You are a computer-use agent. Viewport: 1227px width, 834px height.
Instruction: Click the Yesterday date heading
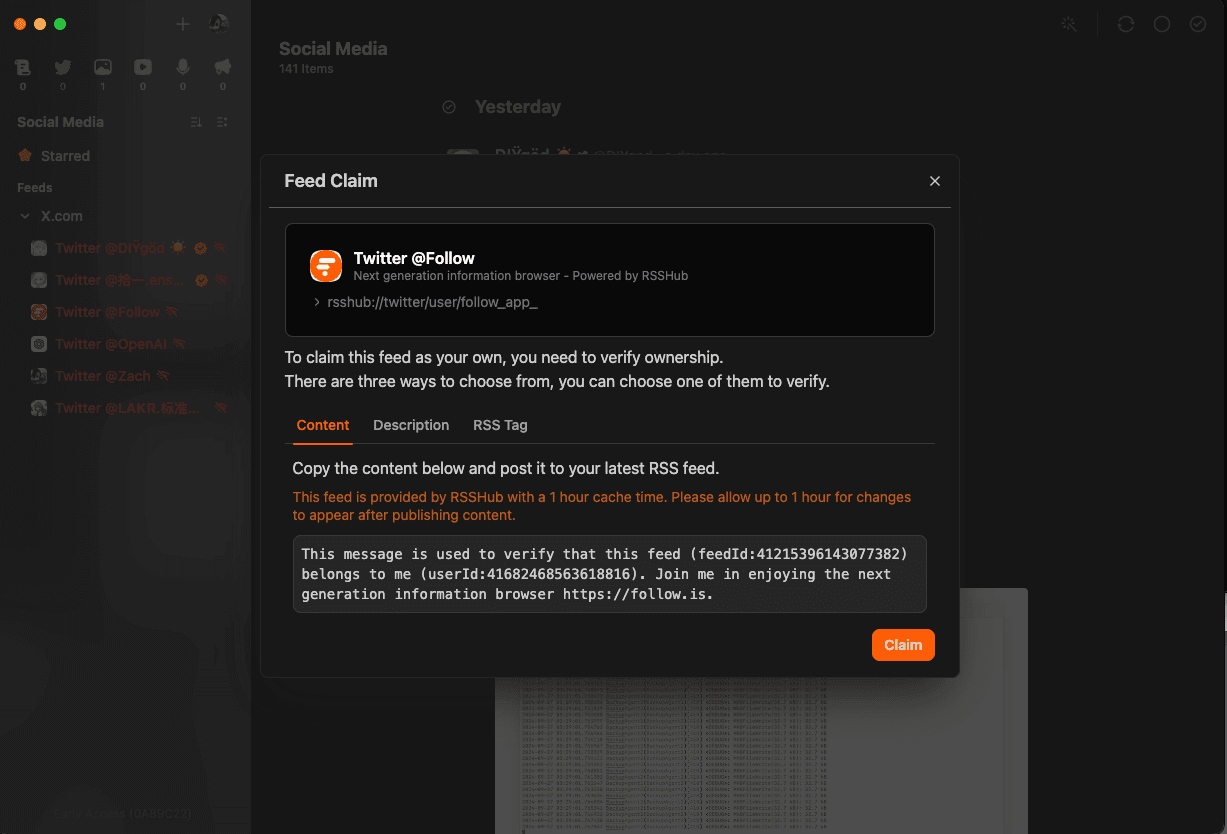(518, 107)
